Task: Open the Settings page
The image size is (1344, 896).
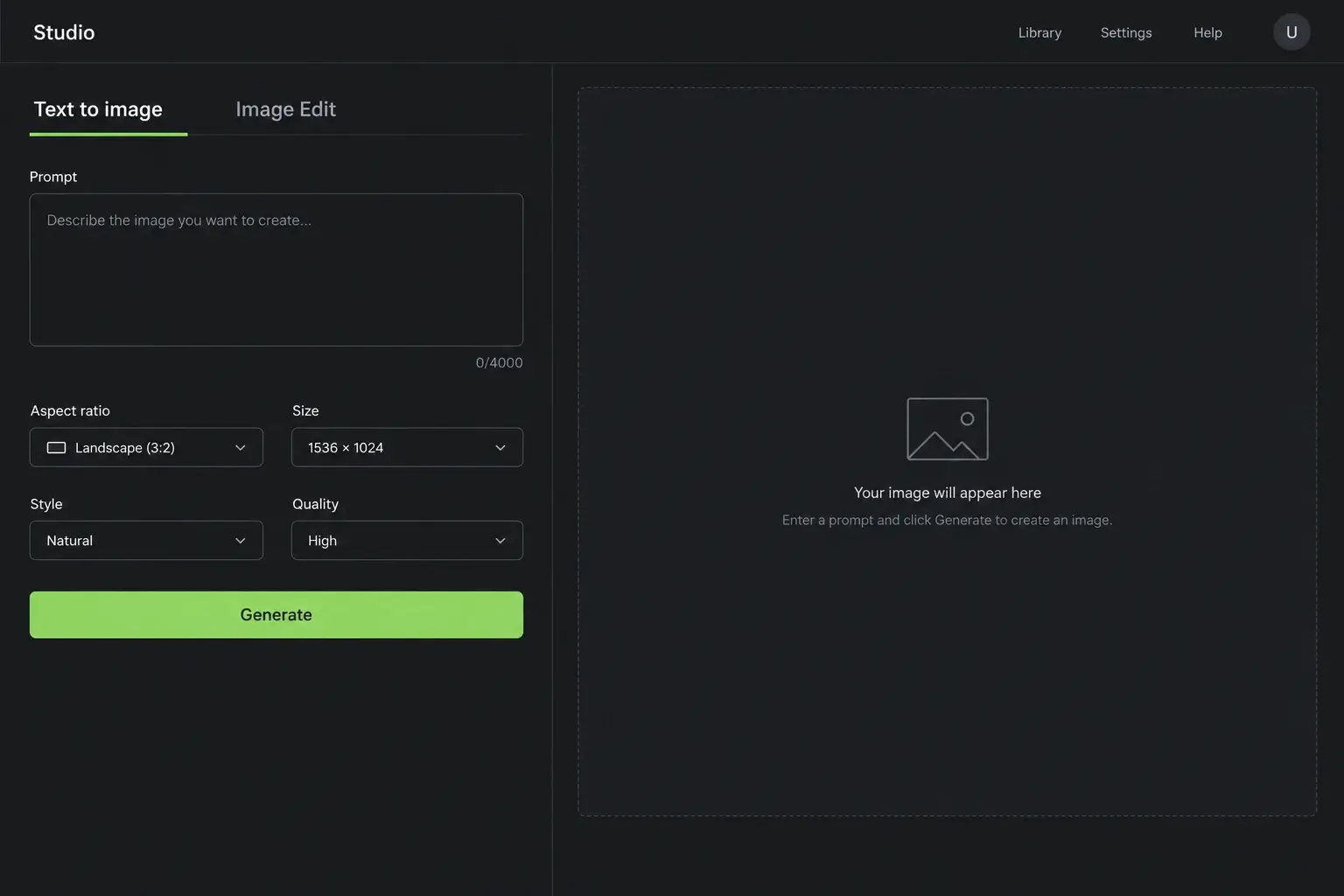Action: tap(1125, 32)
